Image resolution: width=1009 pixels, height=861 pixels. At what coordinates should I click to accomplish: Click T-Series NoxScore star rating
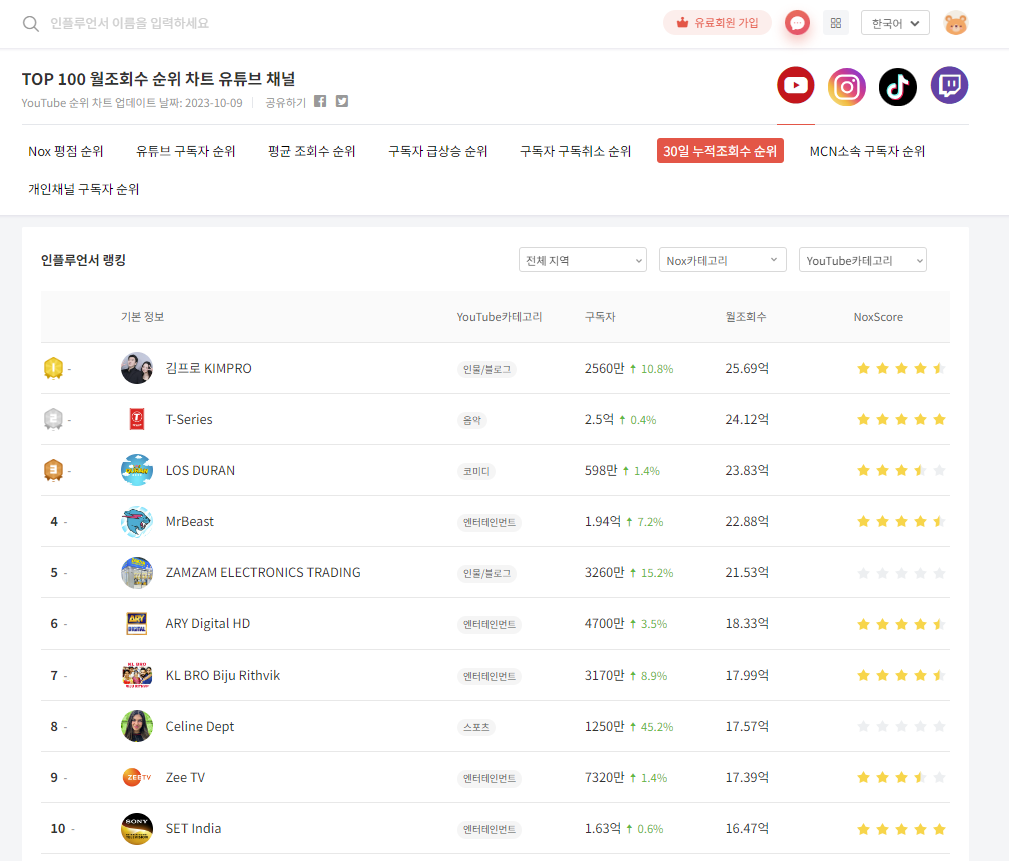pos(901,420)
